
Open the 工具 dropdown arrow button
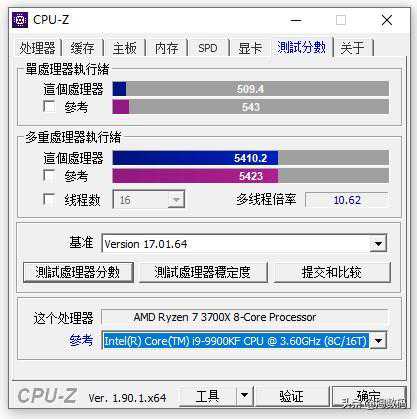245,396
